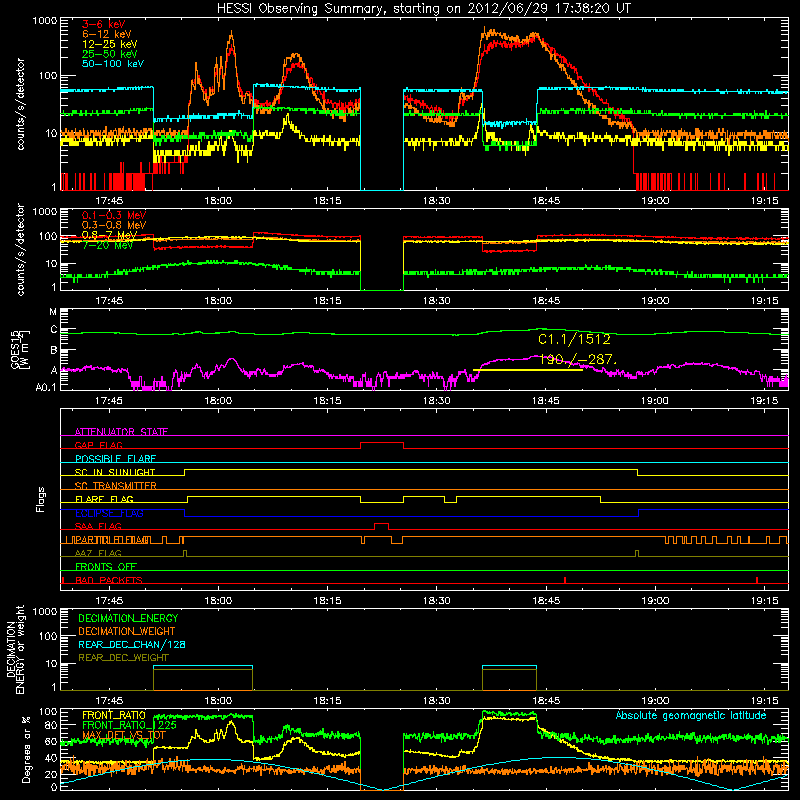The height and width of the screenshot is (800, 800).
Task: Click the REAR_DEC_CHAN/128 legend label
Action: click(132, 644)
